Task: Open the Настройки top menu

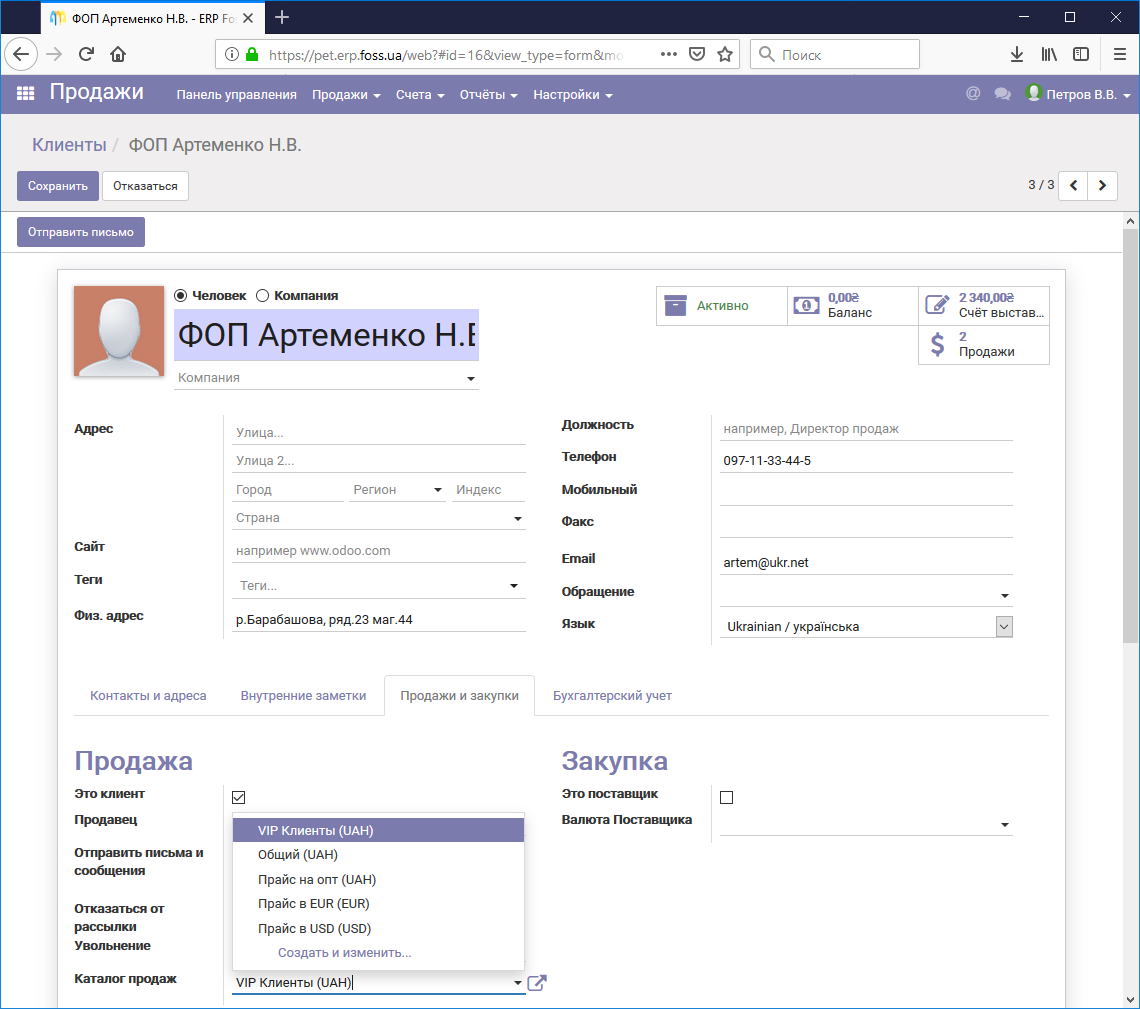Action: point(573,95)
